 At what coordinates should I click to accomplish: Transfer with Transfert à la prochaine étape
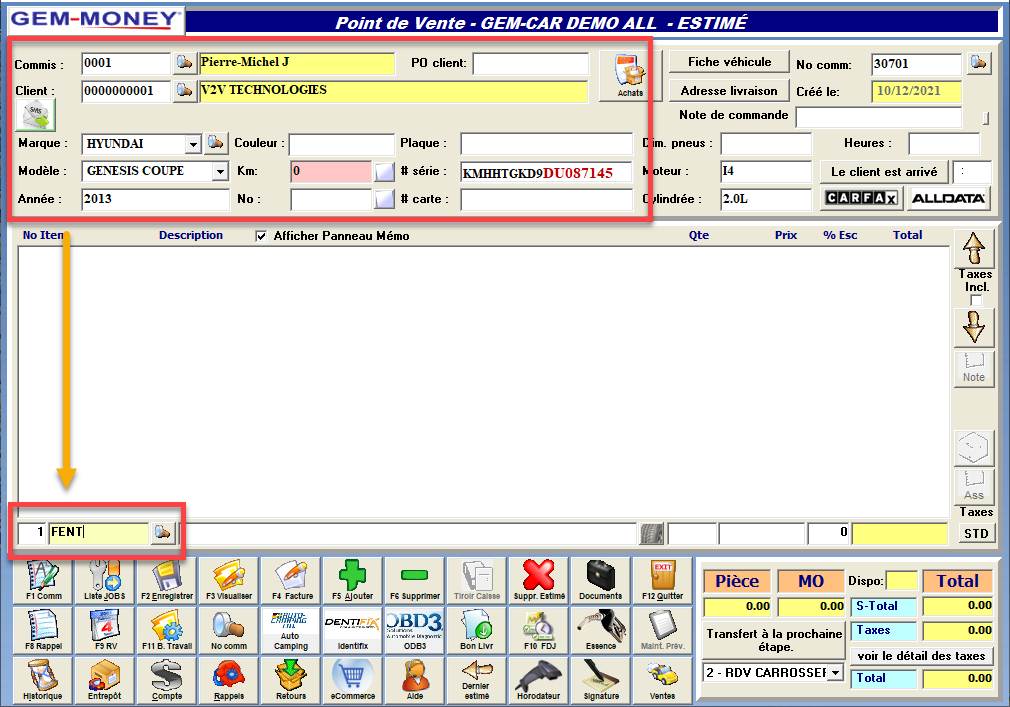click(774, 640)
